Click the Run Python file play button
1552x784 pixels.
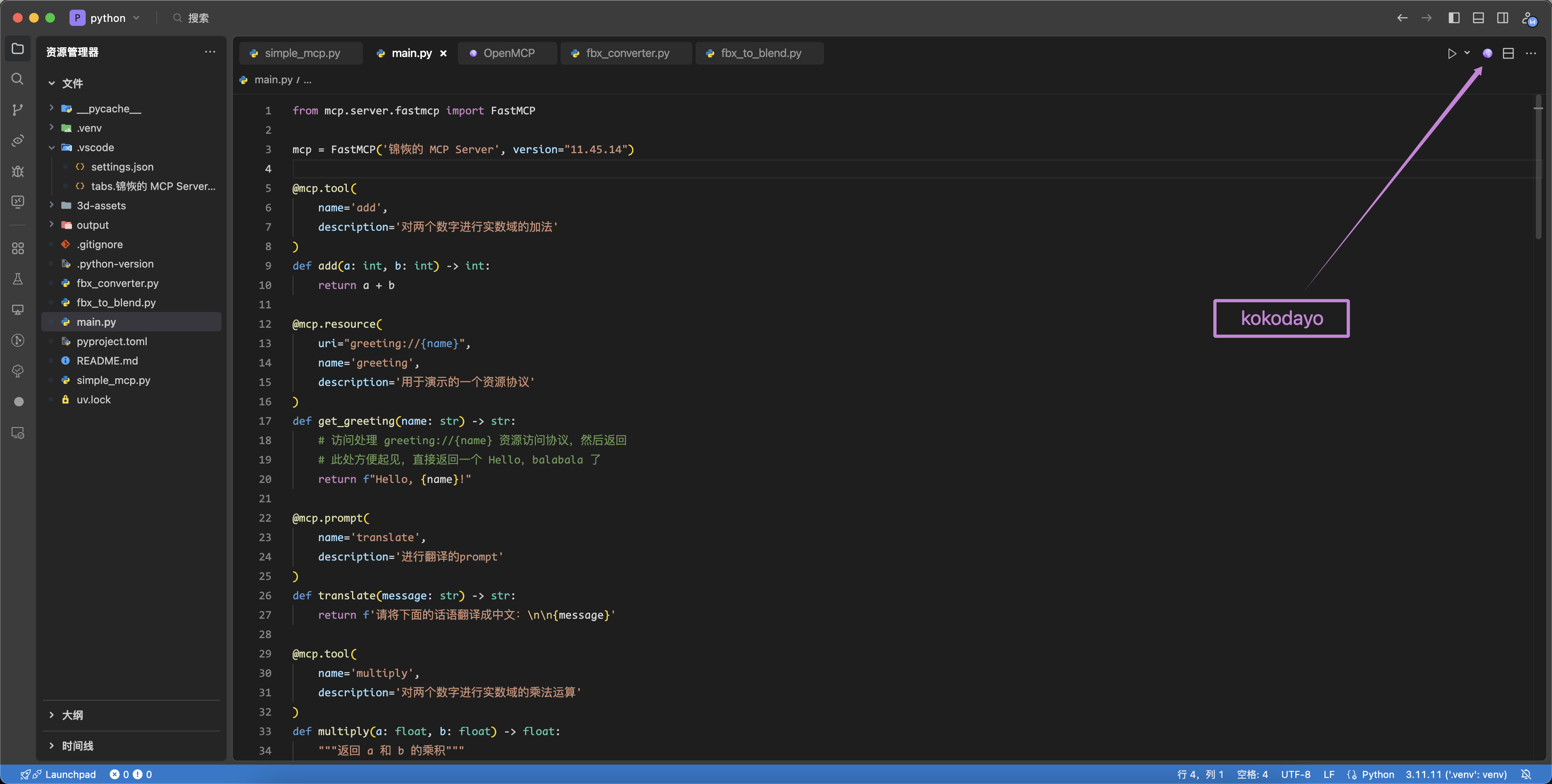pyautogui.click(x=1451, y=53)
